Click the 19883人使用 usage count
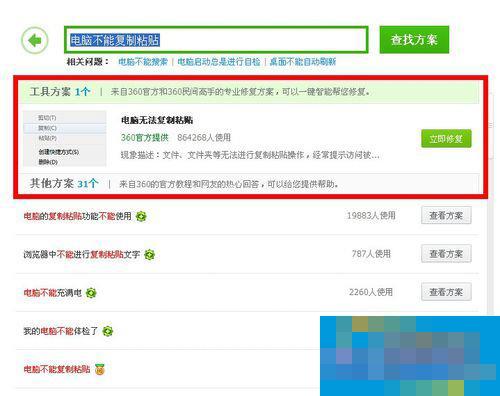This screenshot has width=500, height=396. (371, 215)
